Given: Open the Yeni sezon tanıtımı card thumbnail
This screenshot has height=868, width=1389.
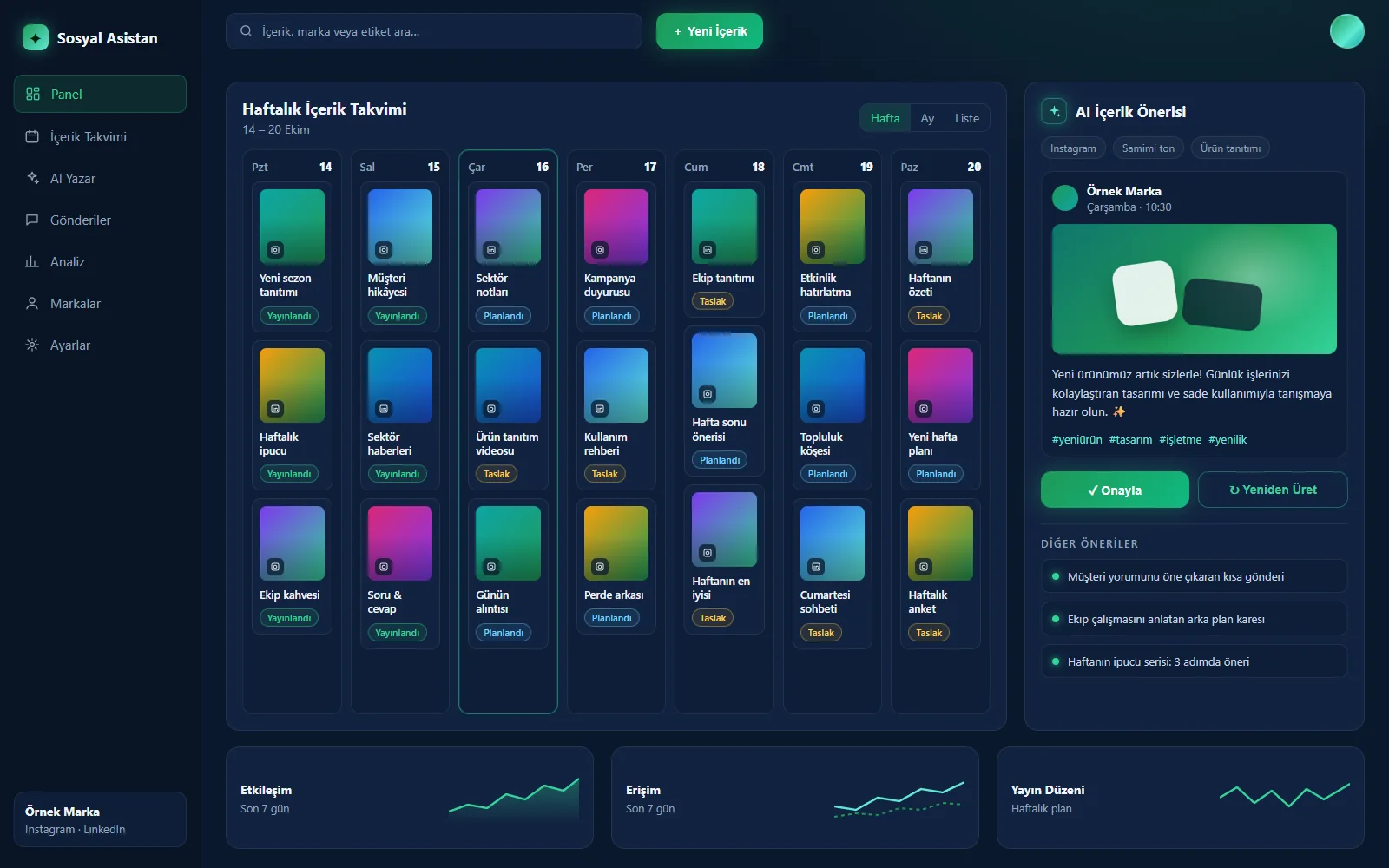Looking at the screenshot, I should (x=292, y=227).
